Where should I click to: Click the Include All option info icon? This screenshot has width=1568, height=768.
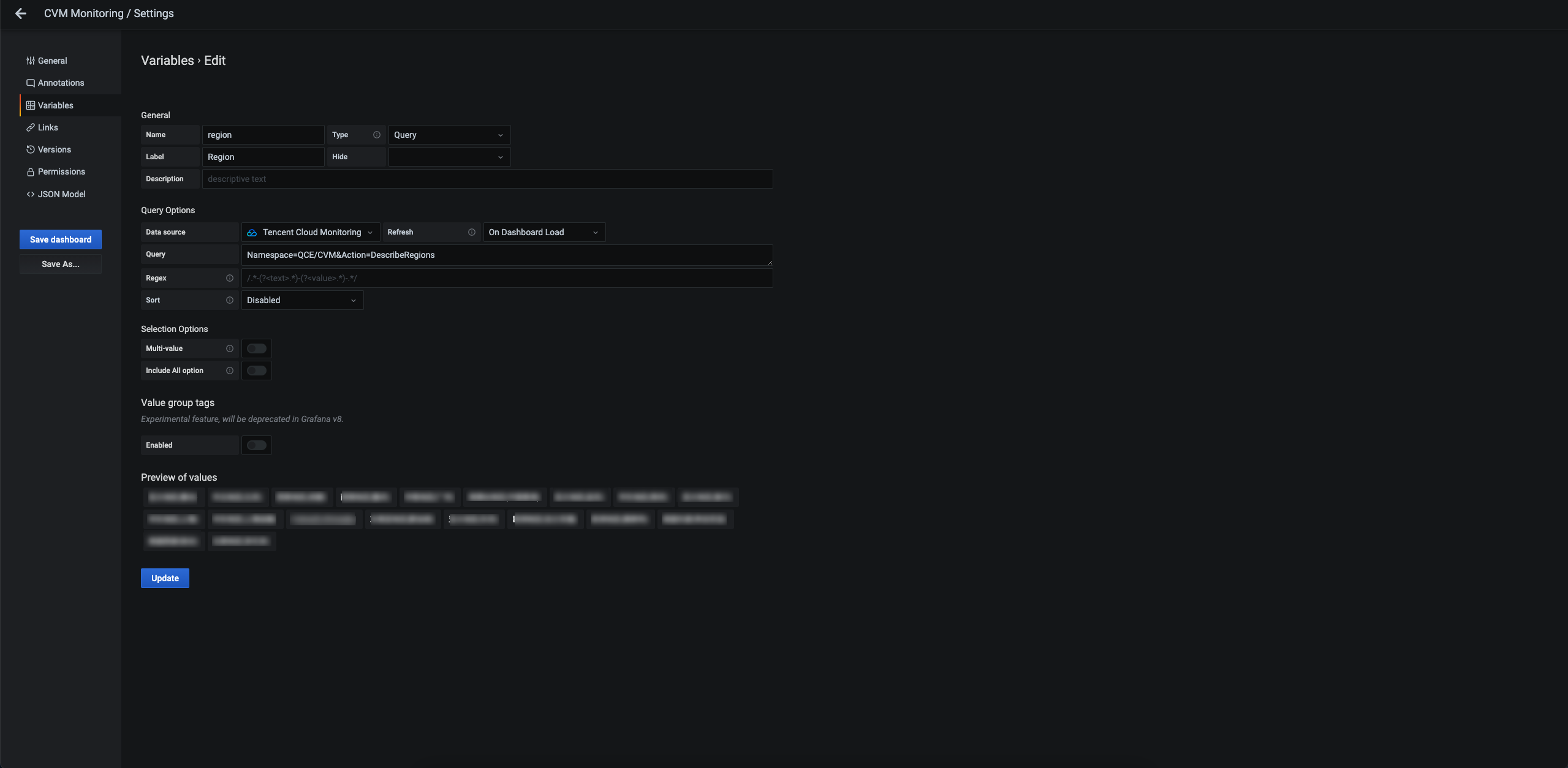pos(230,371)
